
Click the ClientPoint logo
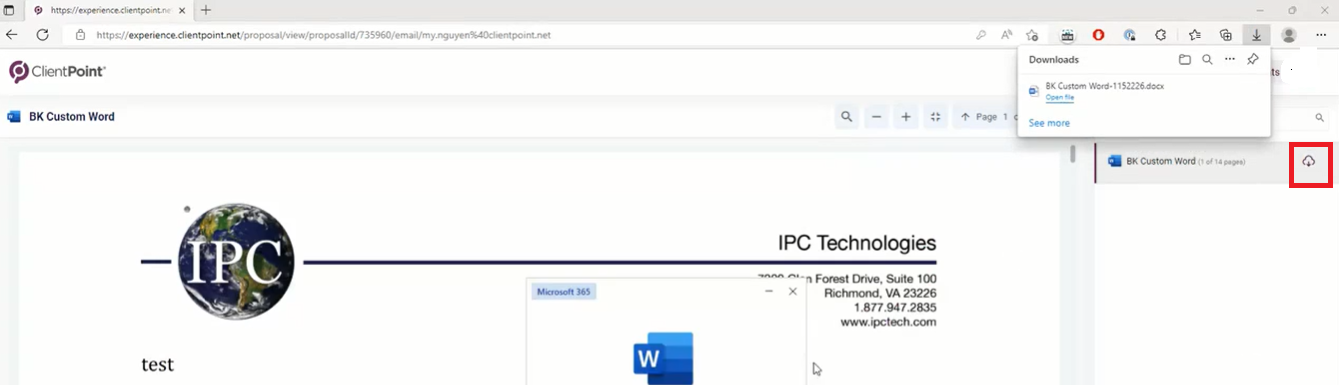57,72
